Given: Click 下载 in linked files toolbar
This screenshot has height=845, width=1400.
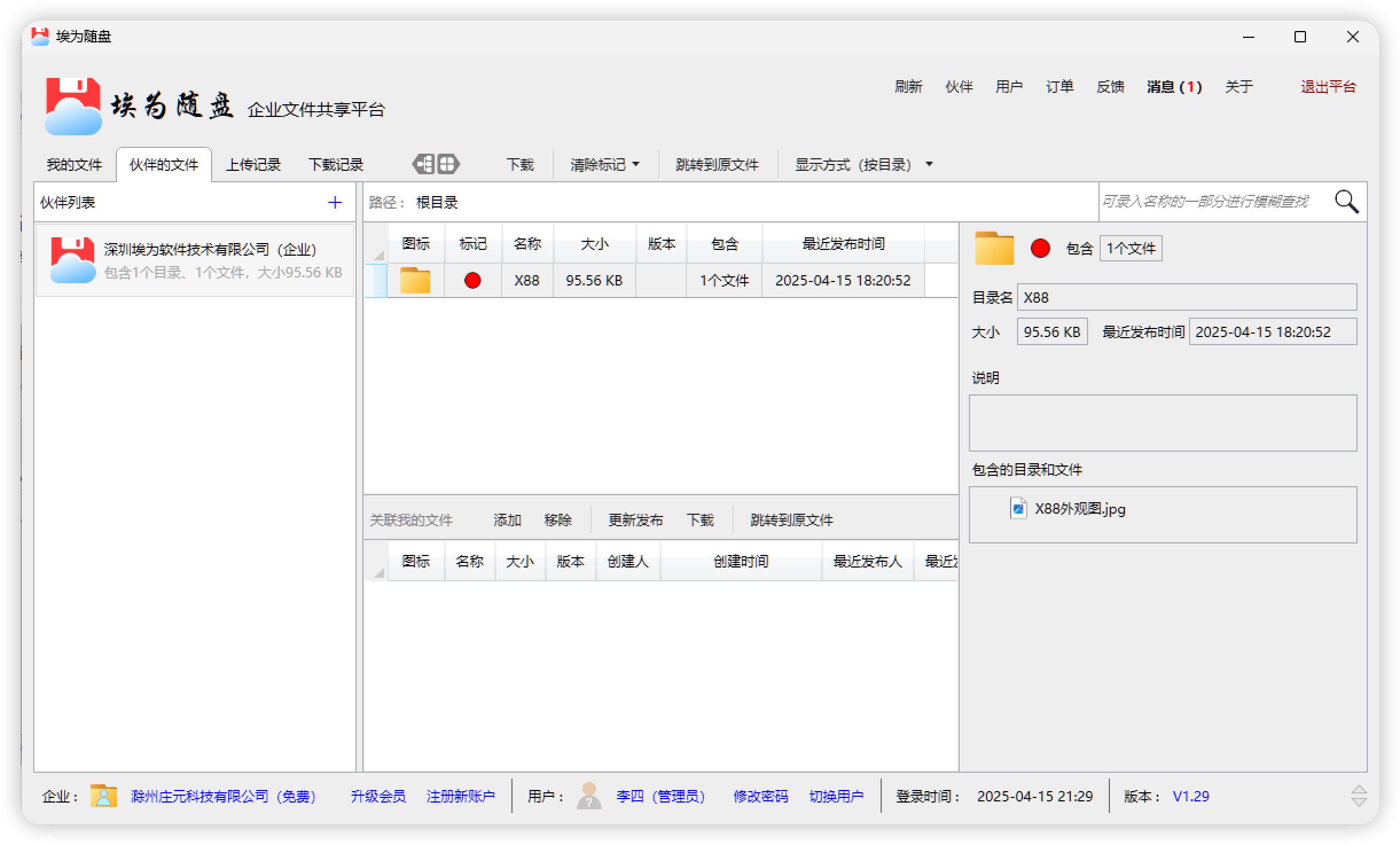Looking at the screenshot, I should tap(700, 520).
